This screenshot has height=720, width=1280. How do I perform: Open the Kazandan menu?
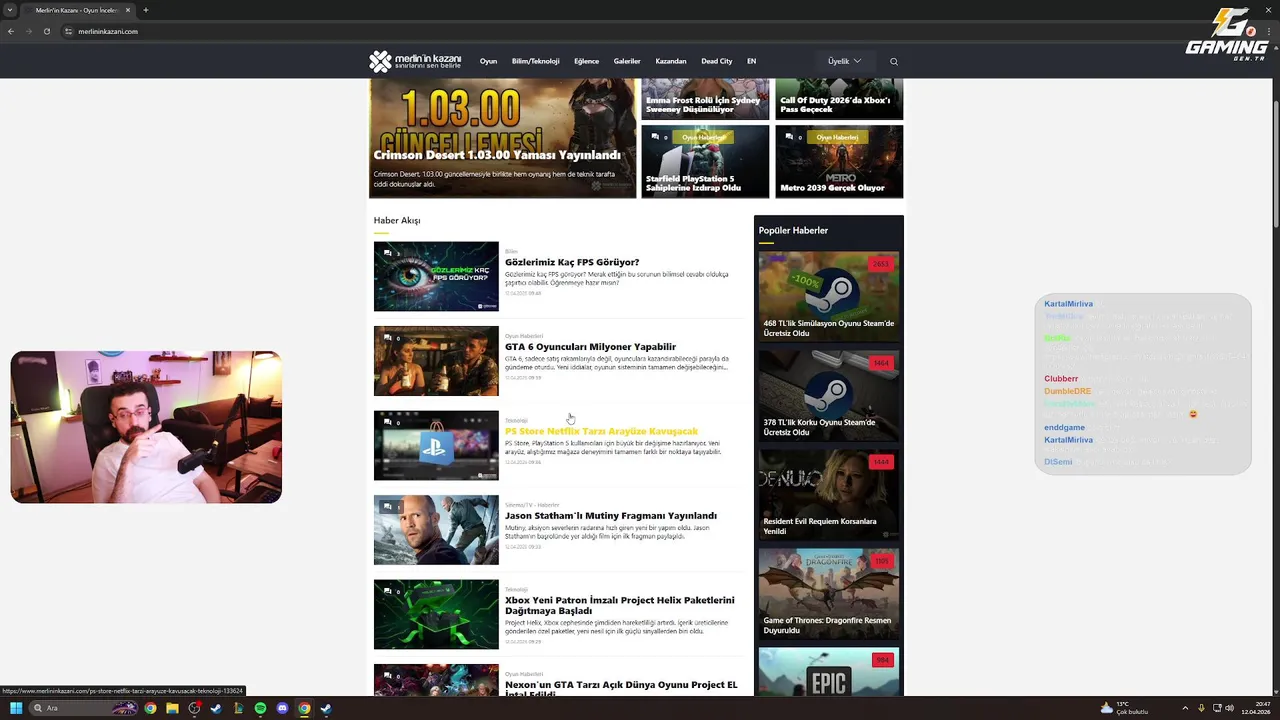tap(671, 61)
